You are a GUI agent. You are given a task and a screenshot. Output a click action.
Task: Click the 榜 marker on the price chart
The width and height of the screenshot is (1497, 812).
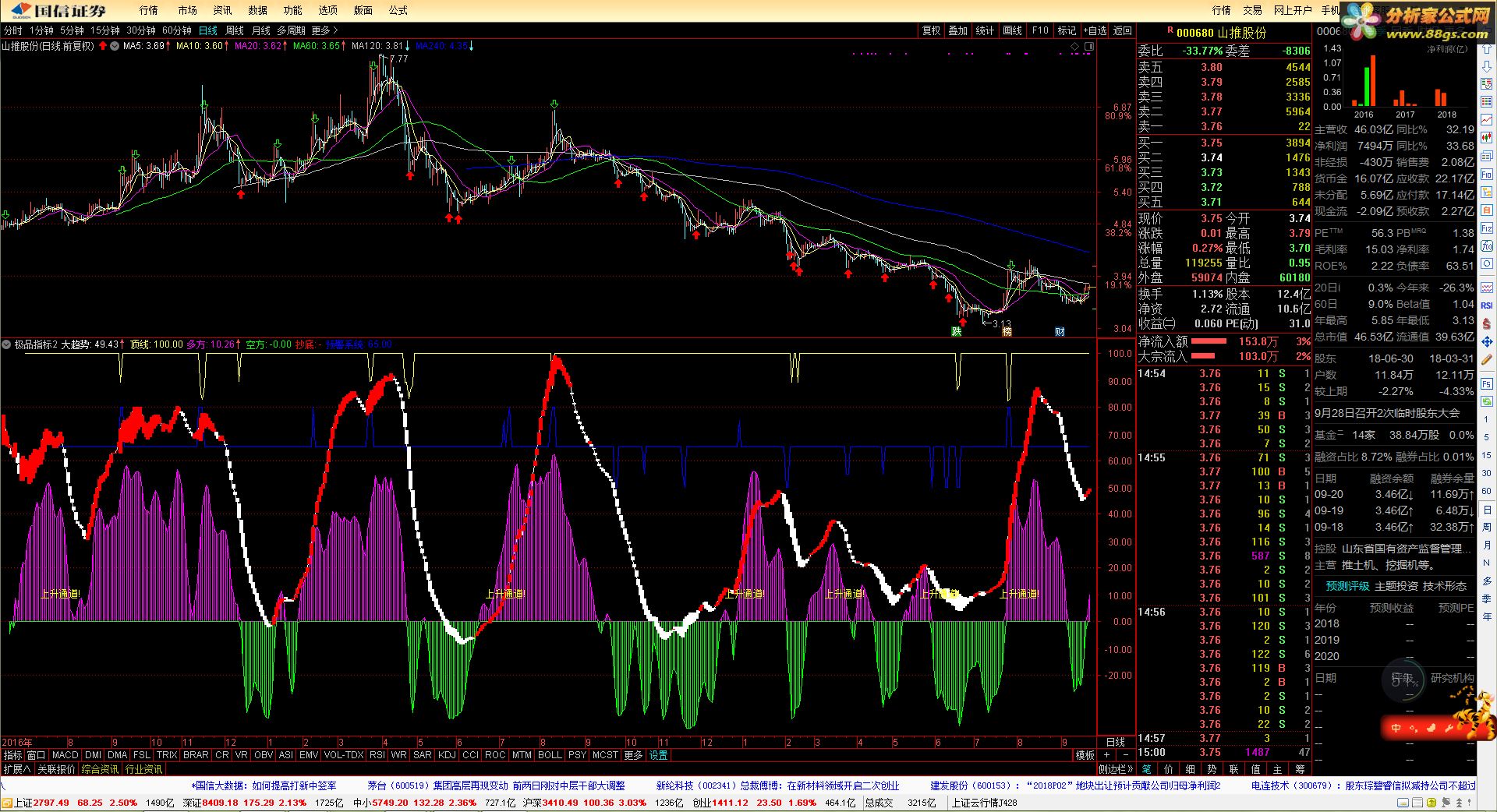tap(1007, 331)
